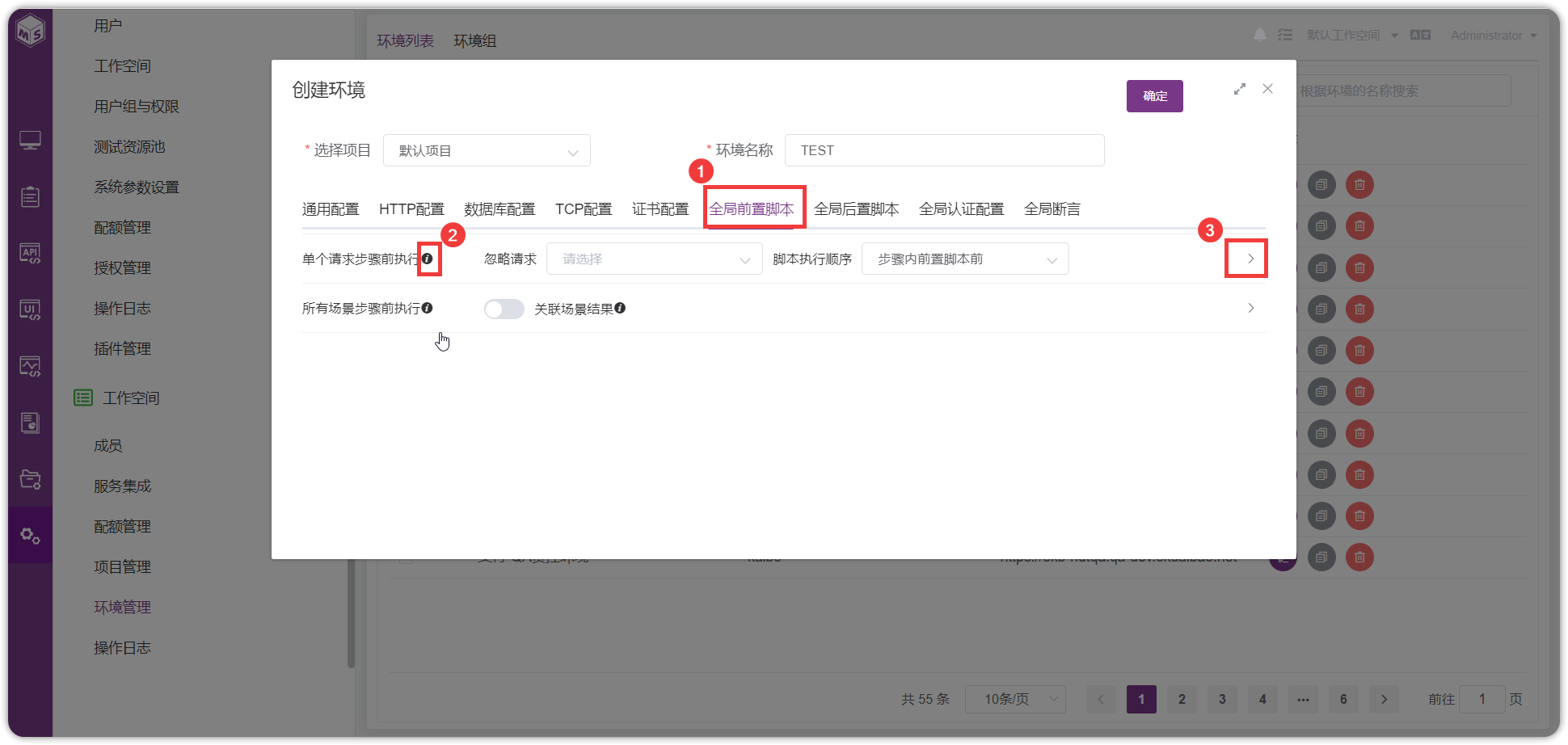The image size is (1568, 745).
Task: Open the 忽略请求 dropdown
Action: tap(654, 259)
